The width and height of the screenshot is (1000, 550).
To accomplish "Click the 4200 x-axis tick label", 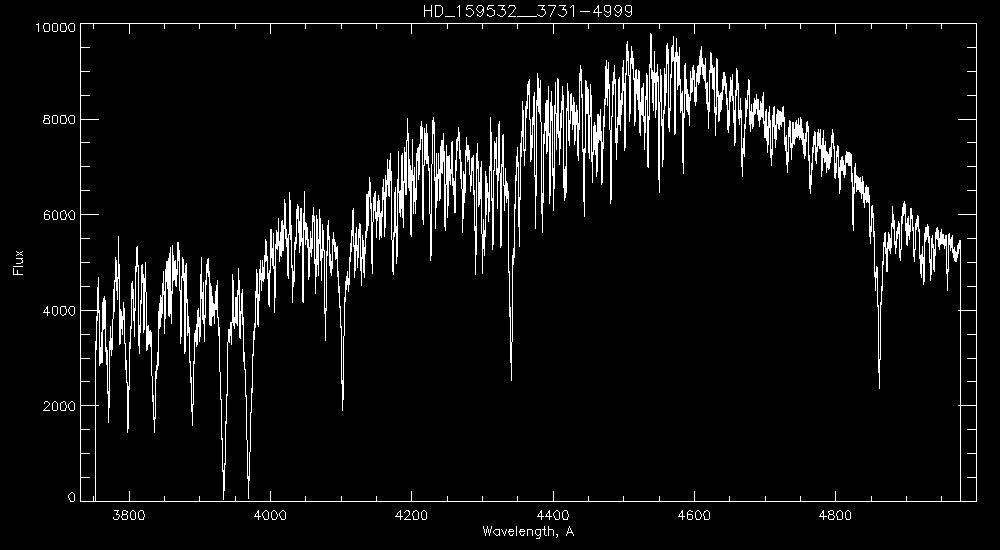I will (411, 515).
